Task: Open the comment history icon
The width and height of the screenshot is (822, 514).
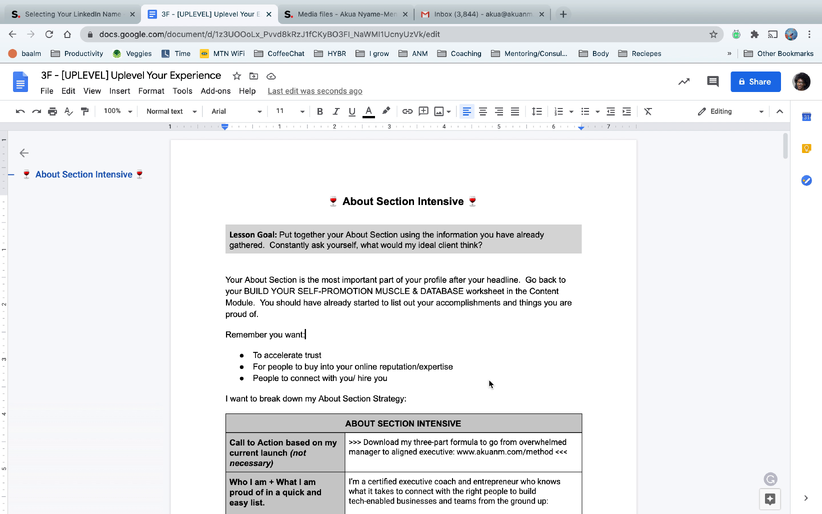Action: (712, 81)
